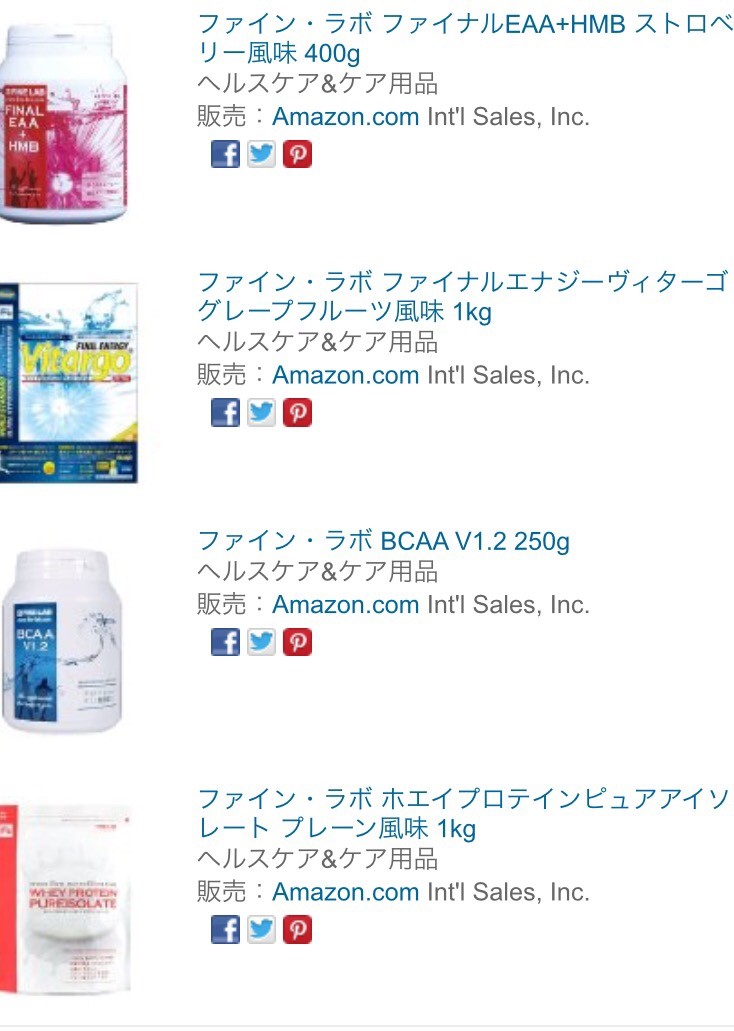Screen dimensions: 734x1031
Task: Open the ファイナルEAA+HMB ストロベリー風味 400g product link
Action: point(465,38)
